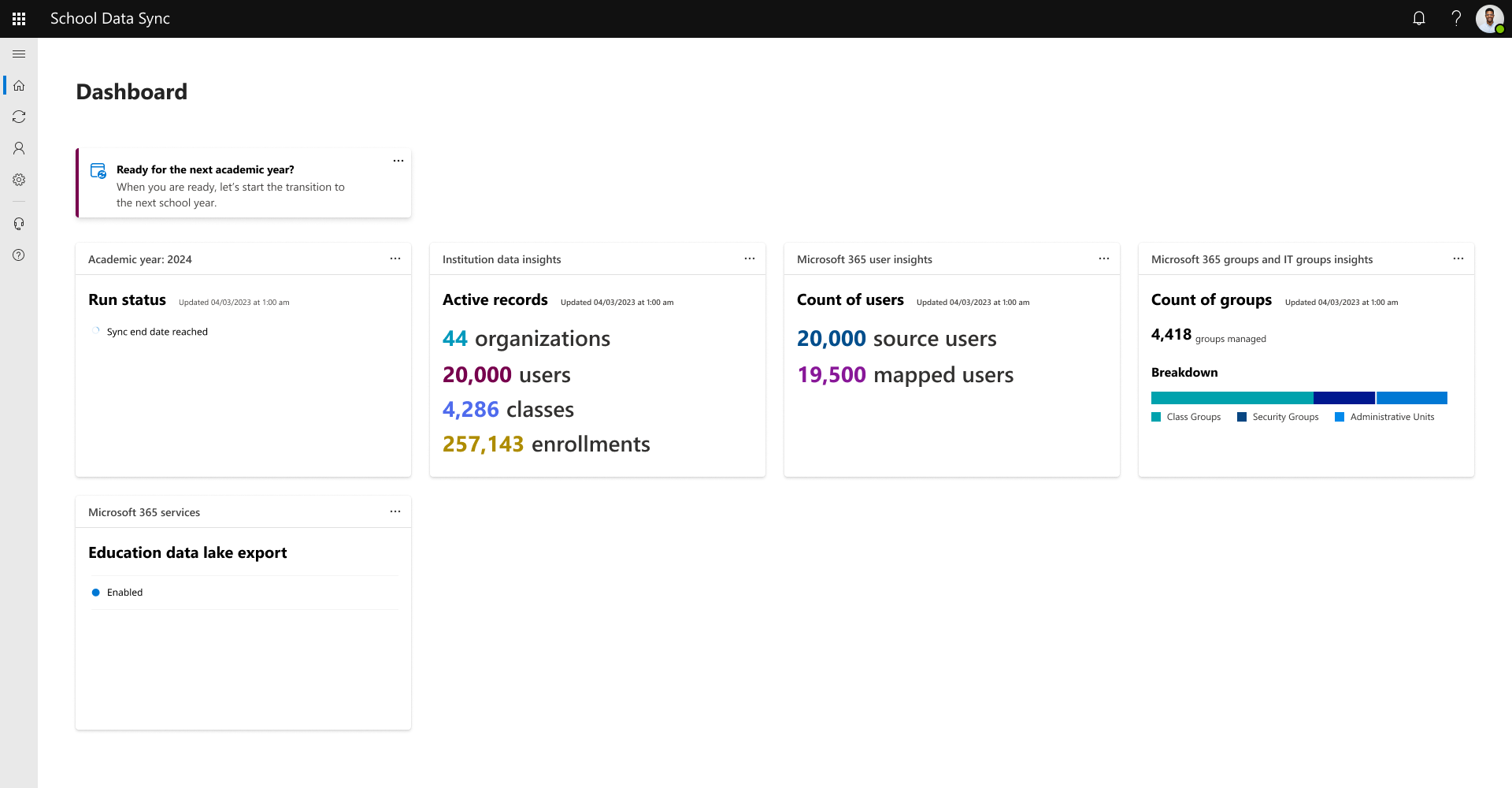Click the 'Run status' heading
1512x788 pixels.
point(127,300)
